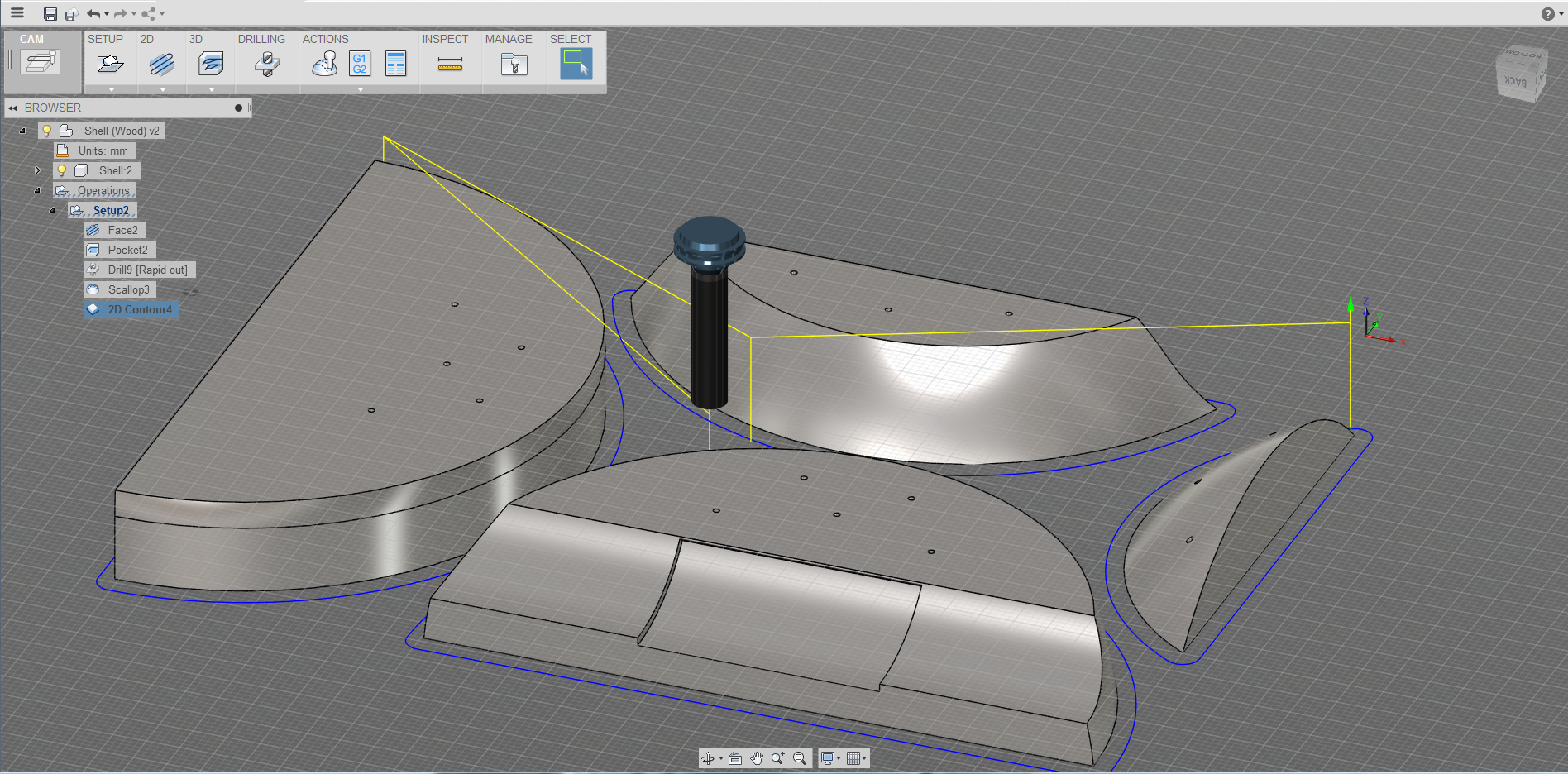Activate the Select tool
Image resolution: width=1568 pixels, height=774 pixels.
576,64
